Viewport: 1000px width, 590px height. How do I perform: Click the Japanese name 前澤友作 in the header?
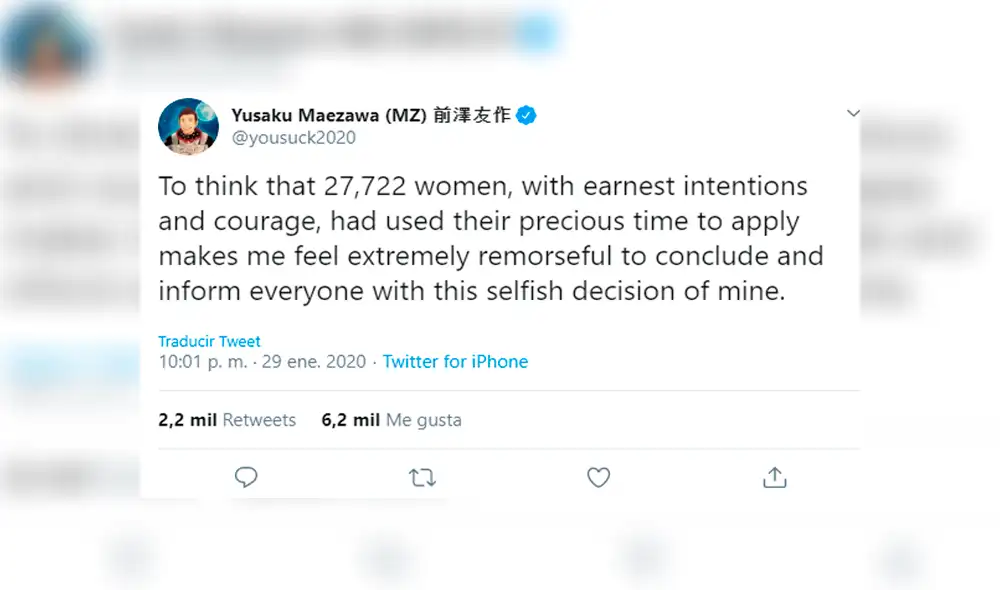pyautogui.click(x=471, y=115)
